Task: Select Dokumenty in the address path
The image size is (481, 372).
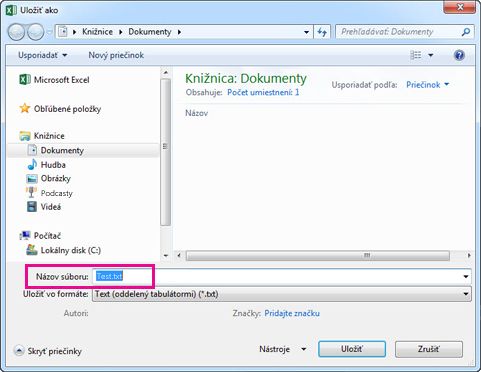Action: [x=150, y=32]
